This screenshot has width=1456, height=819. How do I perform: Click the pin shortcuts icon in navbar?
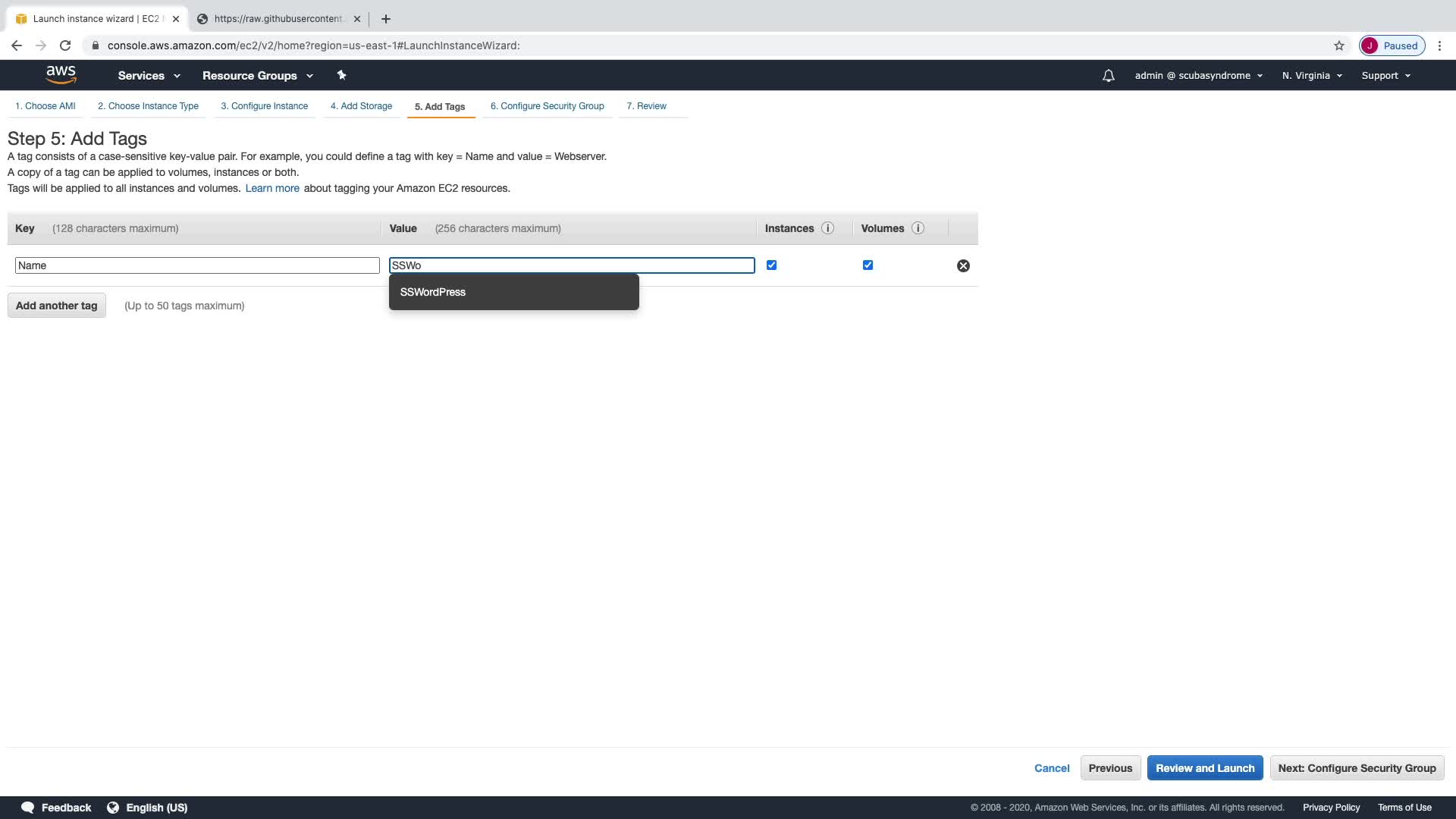point(341,75)
